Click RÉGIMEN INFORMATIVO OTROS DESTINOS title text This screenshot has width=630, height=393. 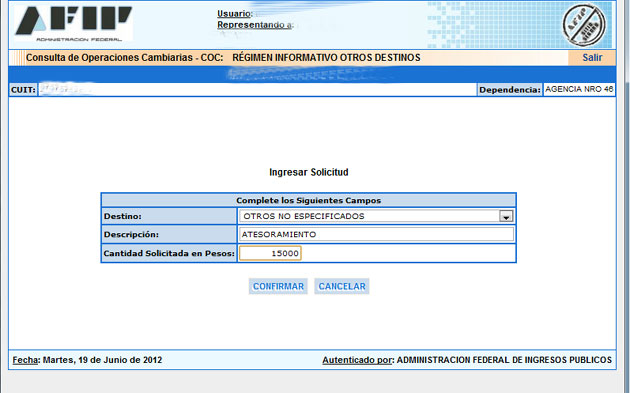[326, 57]
